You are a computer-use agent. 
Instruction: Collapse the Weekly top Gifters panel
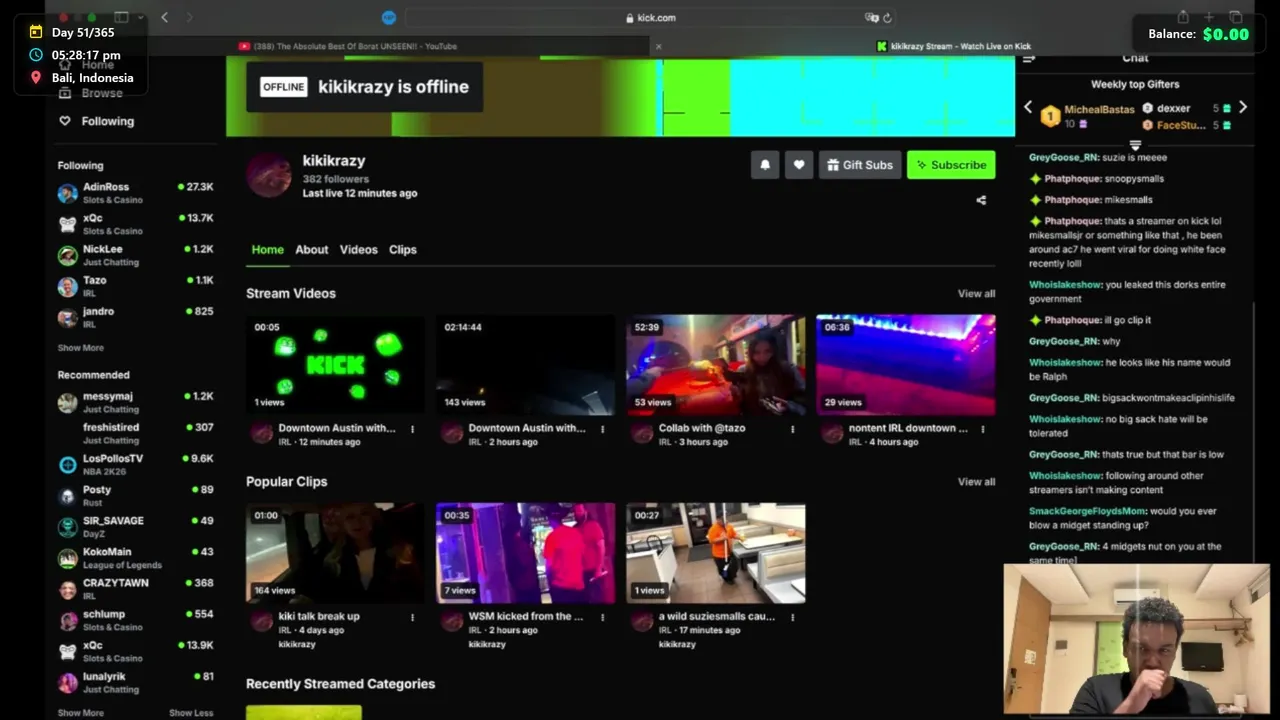click(1135, 146)
